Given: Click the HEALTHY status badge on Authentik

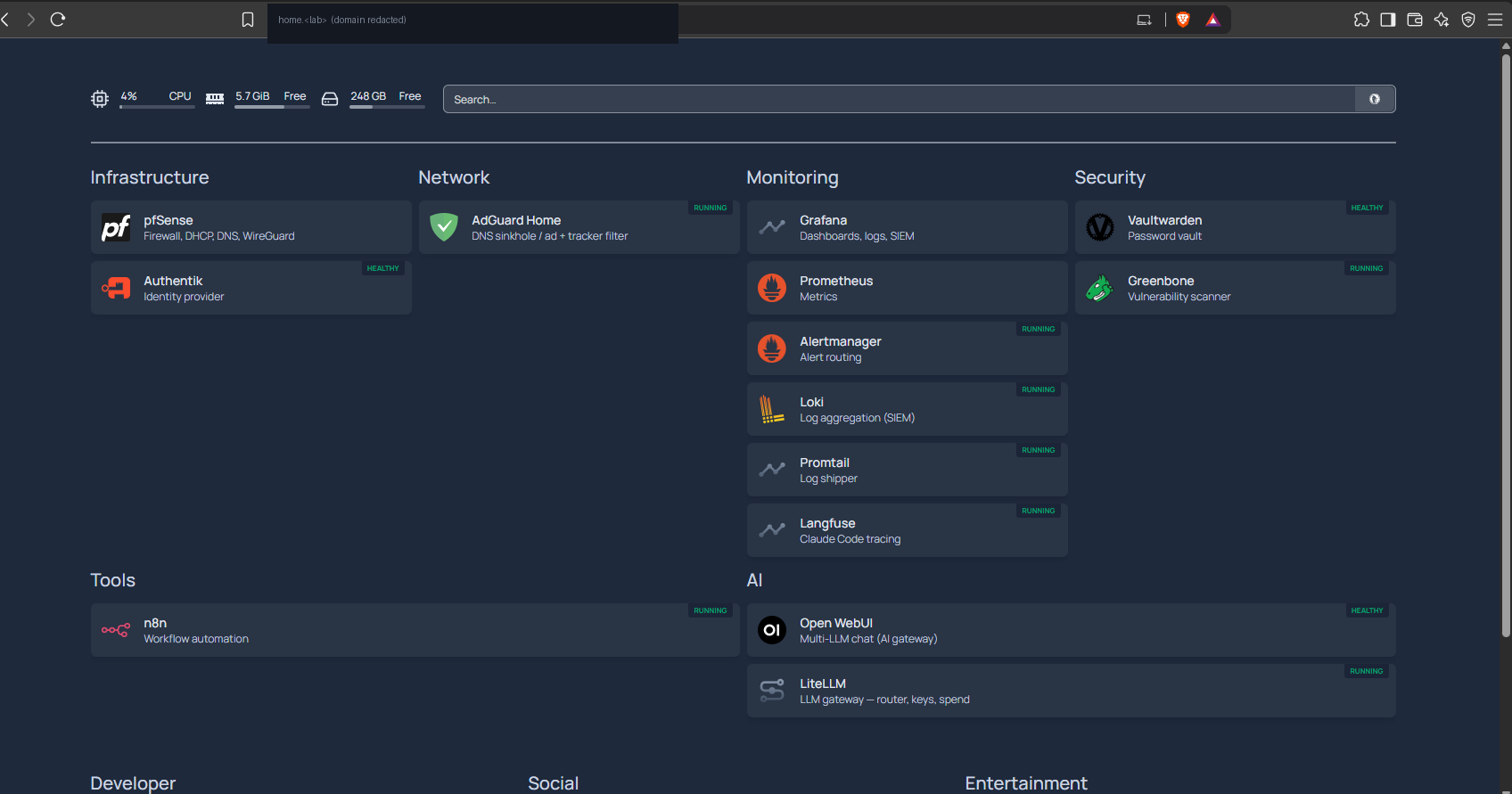Looking at the screenshot, I should (383, 268).
